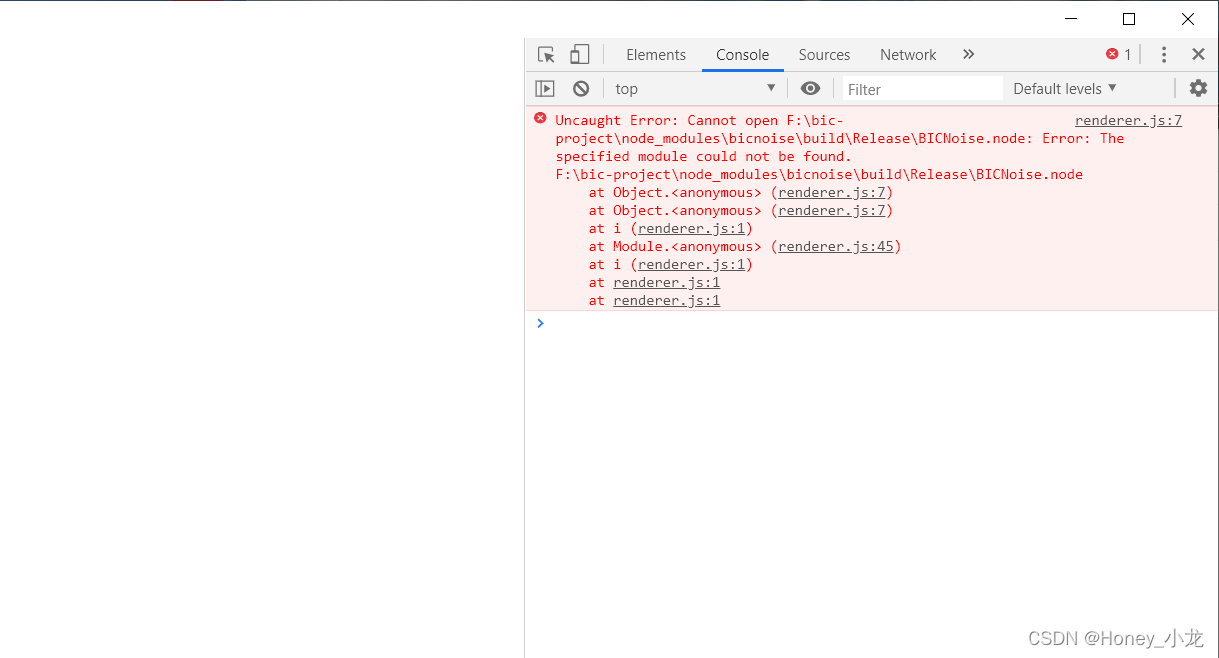This screenshot has width=1219, height=658.
Task: Open the Network tab
Action: [x=908, y=55]
